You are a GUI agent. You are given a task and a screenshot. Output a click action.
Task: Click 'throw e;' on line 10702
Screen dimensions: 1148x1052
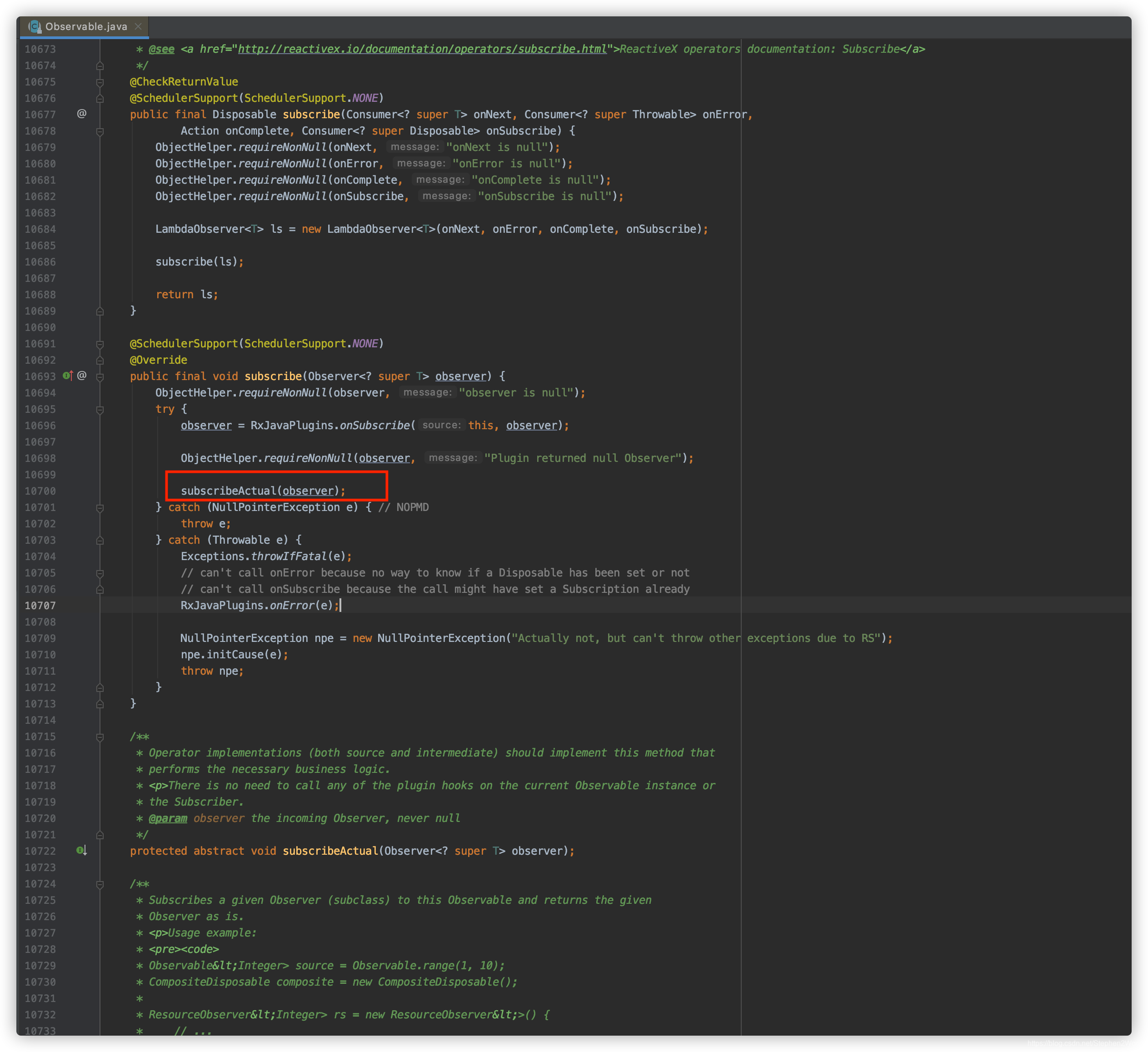coord(205,523)
